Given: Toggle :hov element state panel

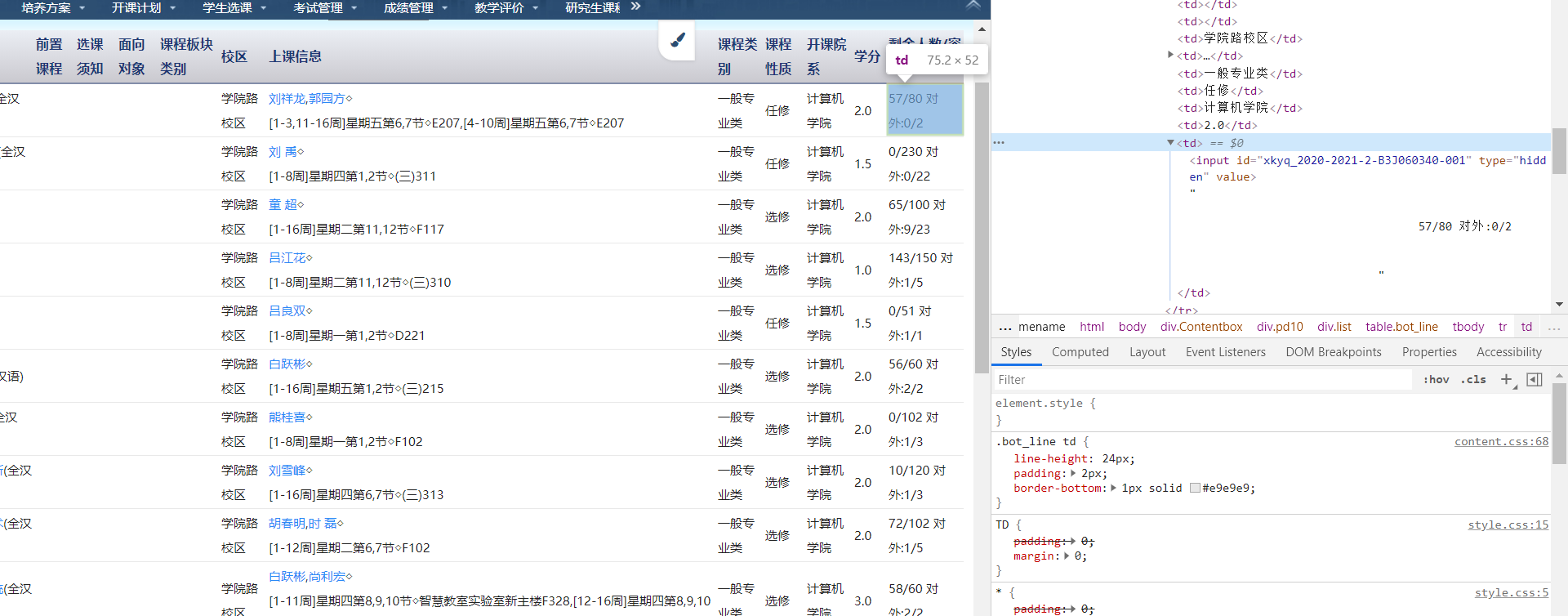Looking at the screenshot, I should click(x=1436, y=379).
